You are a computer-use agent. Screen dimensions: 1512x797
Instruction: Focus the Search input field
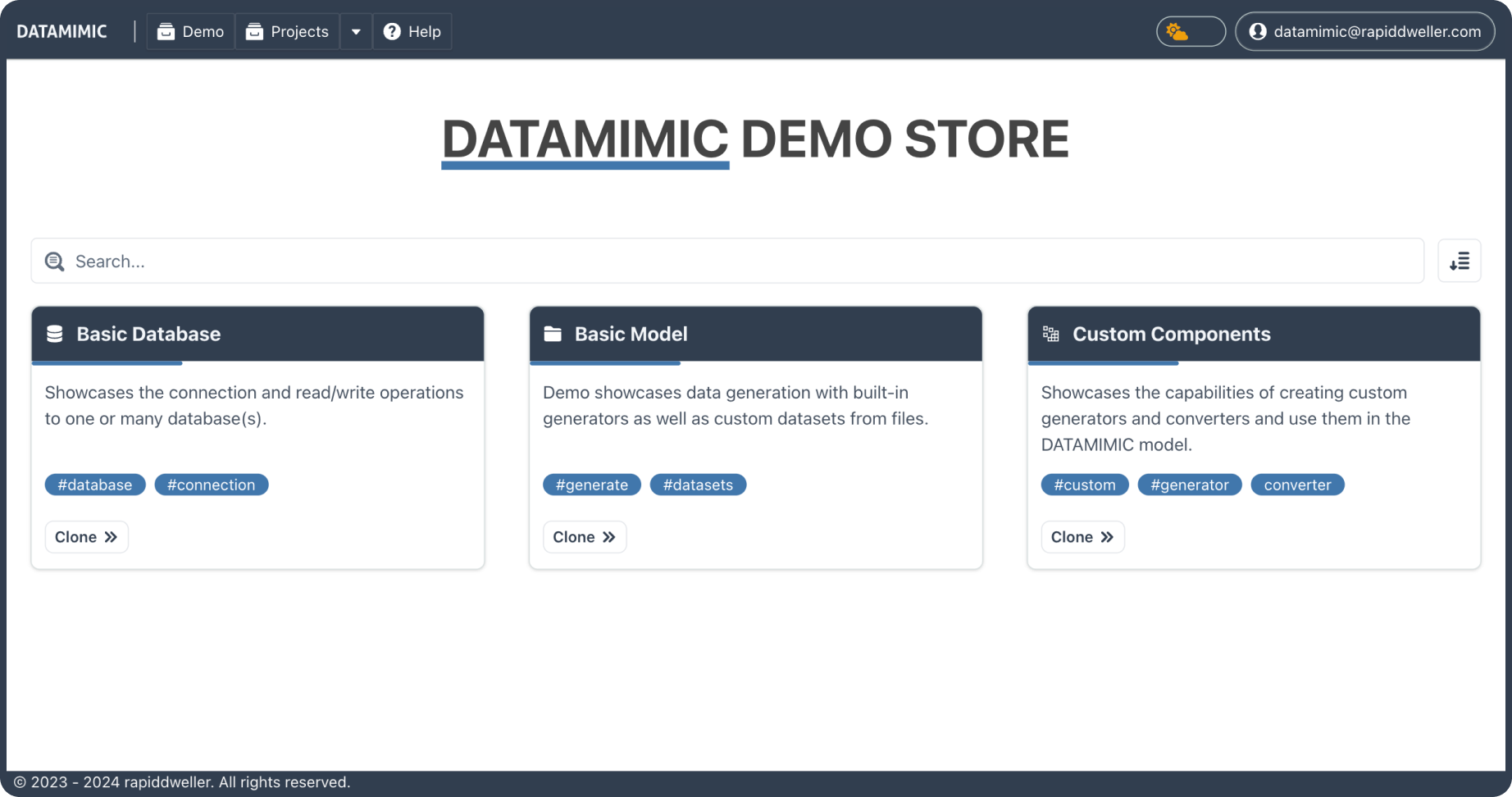(738, 262)
